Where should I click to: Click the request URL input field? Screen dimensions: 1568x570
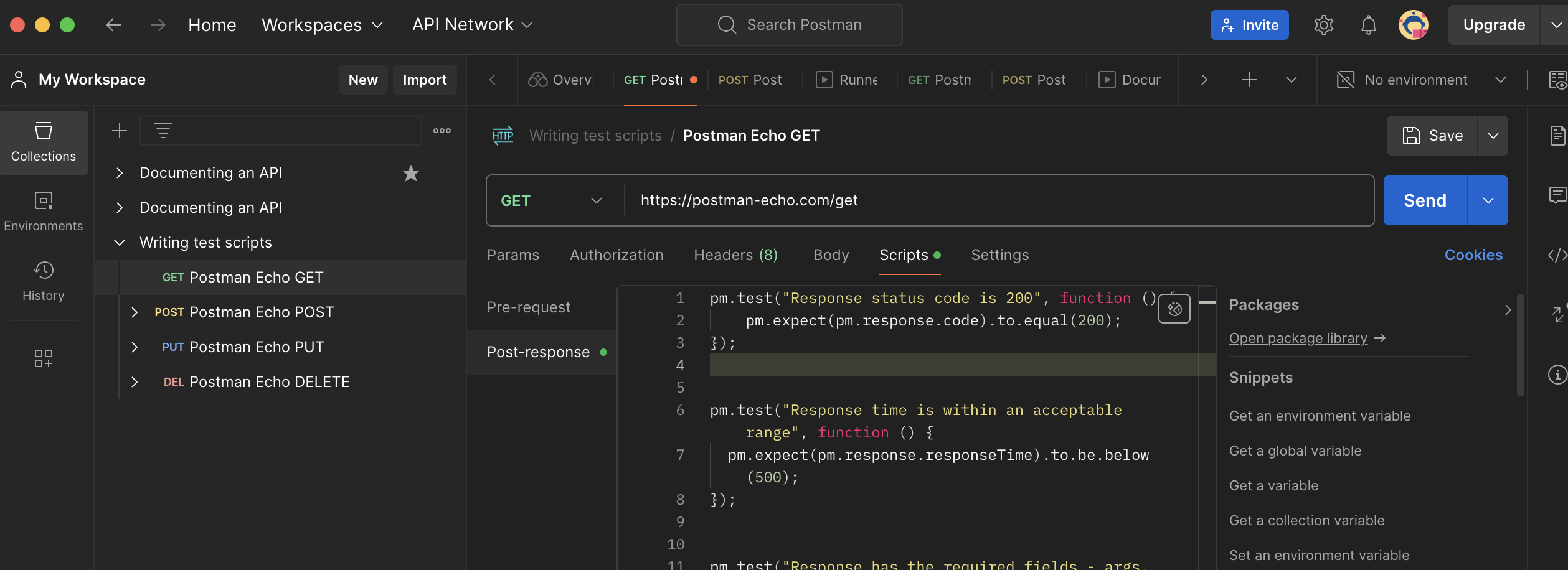996,200
